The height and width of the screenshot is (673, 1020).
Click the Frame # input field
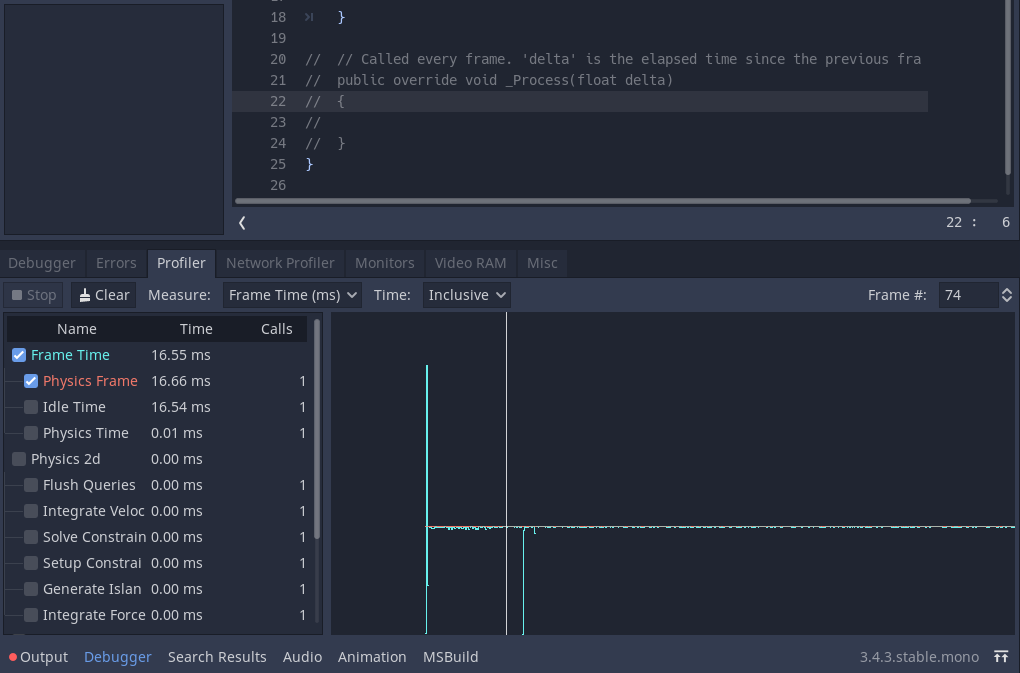coord(966,295)
